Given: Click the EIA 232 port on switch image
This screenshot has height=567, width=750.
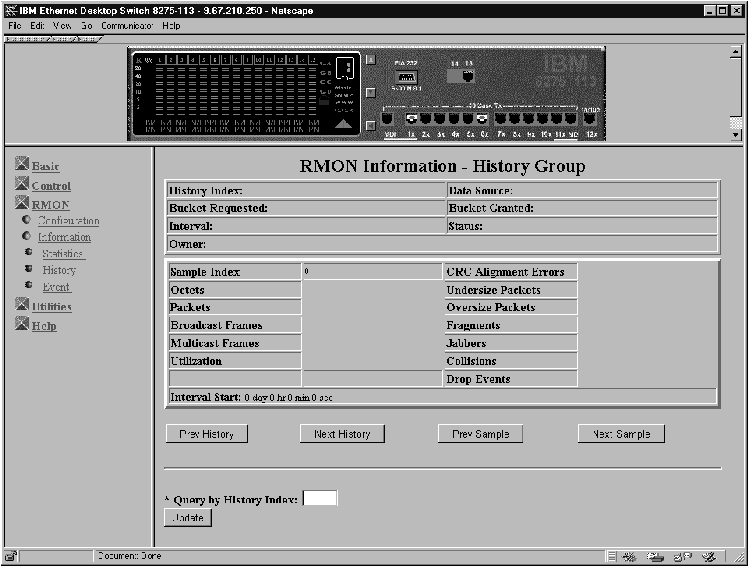Looking at the screenshot, I should click(x=406, y=77).
